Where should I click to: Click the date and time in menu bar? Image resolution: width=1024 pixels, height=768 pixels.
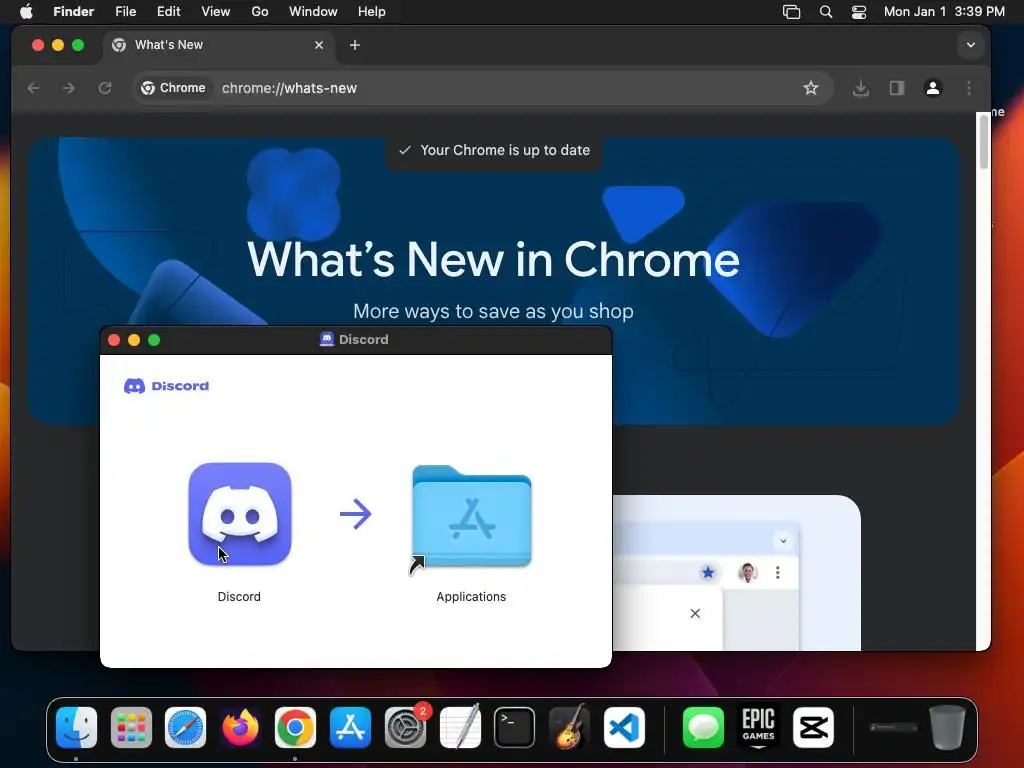pyautogui.click(x=944, y=12)
